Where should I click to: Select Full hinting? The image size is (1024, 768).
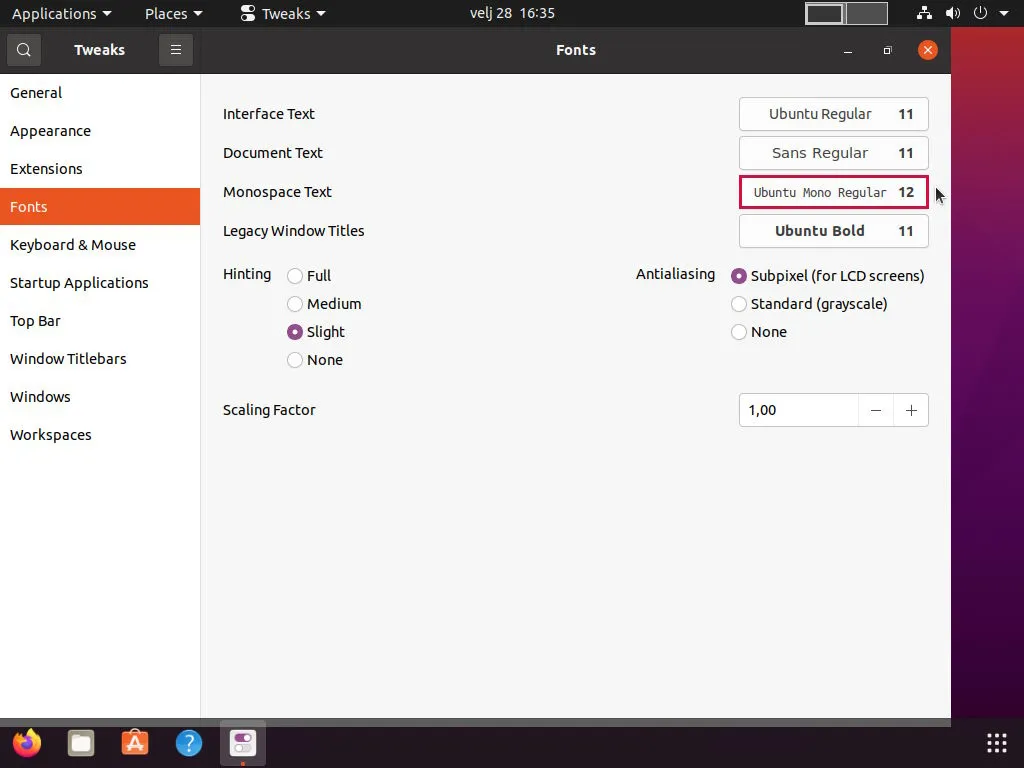tap(295, 276)
